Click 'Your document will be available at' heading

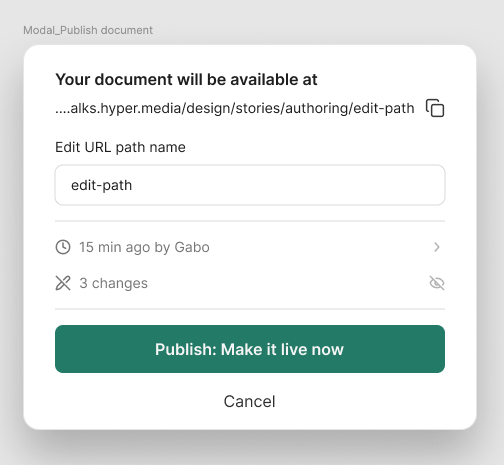(186, 80)
